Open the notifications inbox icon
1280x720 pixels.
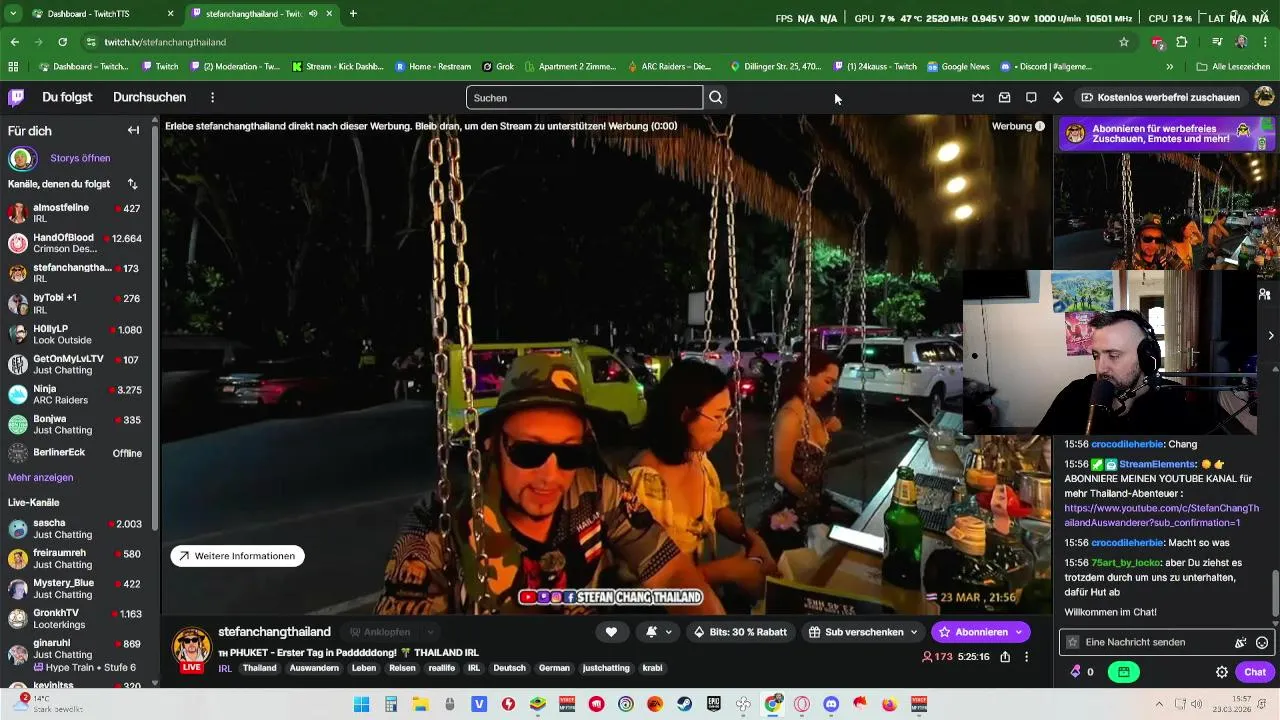point(1004,97)
